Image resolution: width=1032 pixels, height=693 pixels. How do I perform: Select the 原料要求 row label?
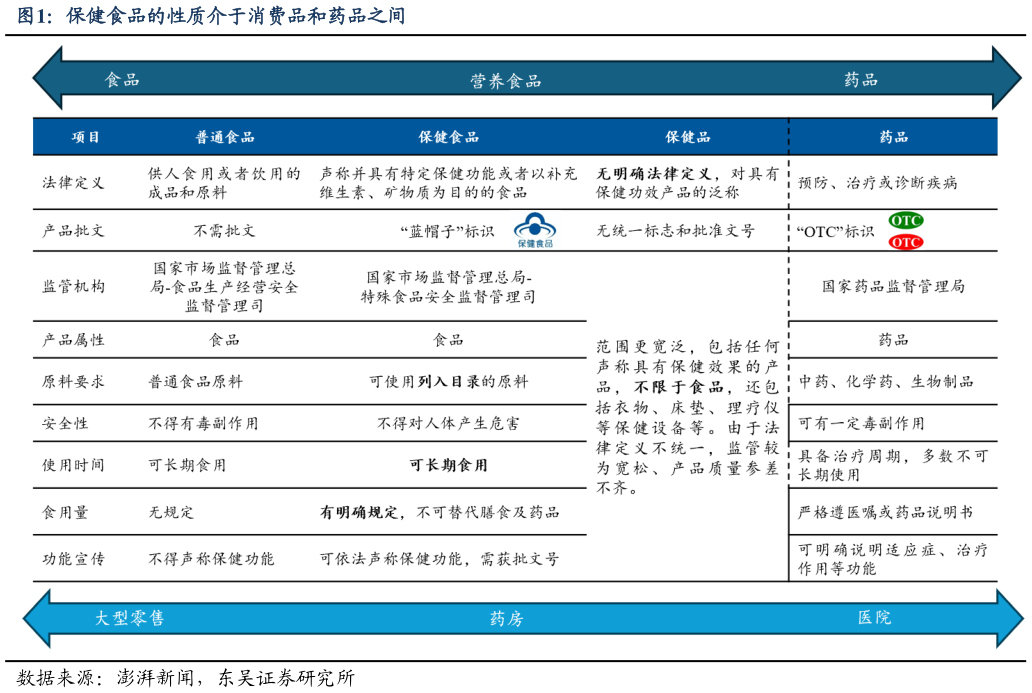(73, 381)
